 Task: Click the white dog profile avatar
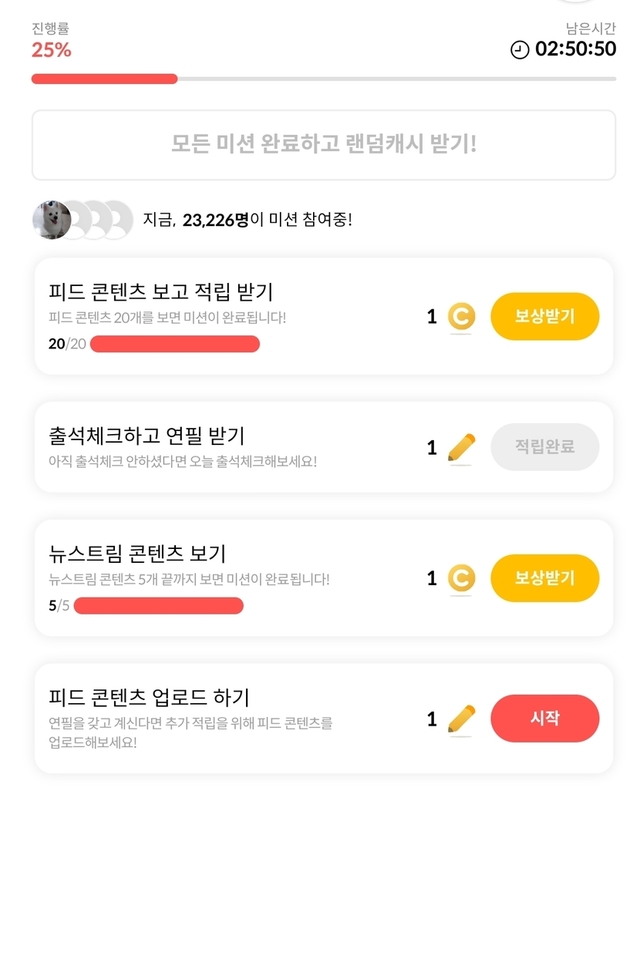(x=52, y=220)
